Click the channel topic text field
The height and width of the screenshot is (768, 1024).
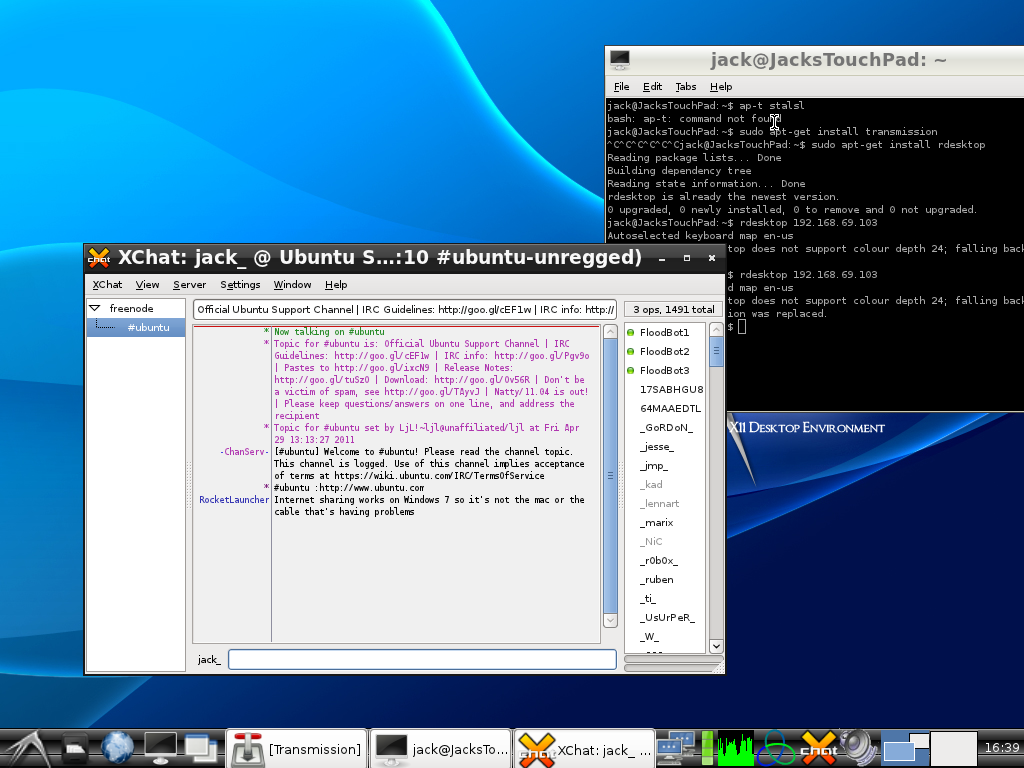[x=405, y=310]
